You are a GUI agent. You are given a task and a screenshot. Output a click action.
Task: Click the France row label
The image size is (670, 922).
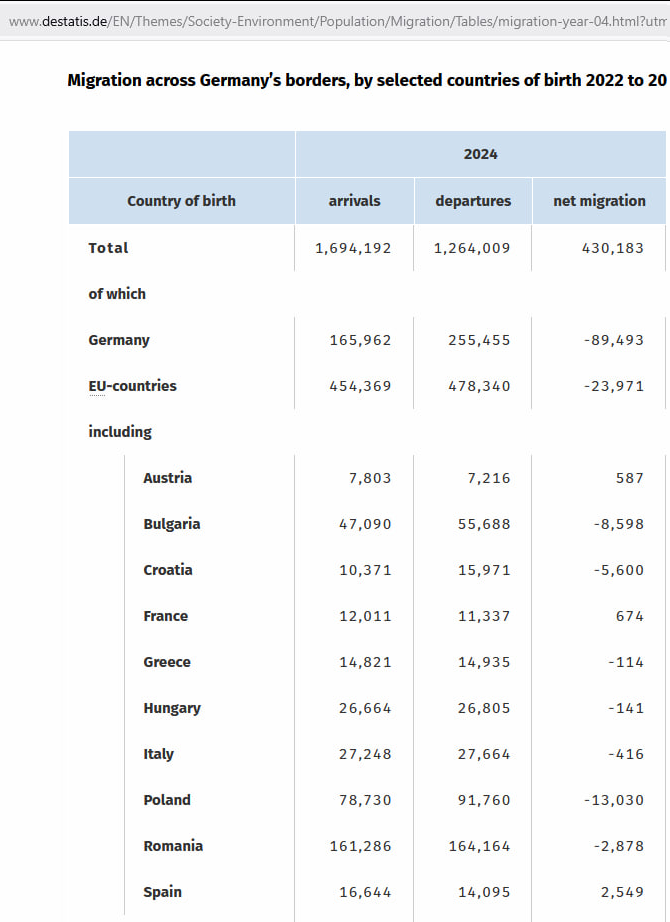(x=165, y=616)
